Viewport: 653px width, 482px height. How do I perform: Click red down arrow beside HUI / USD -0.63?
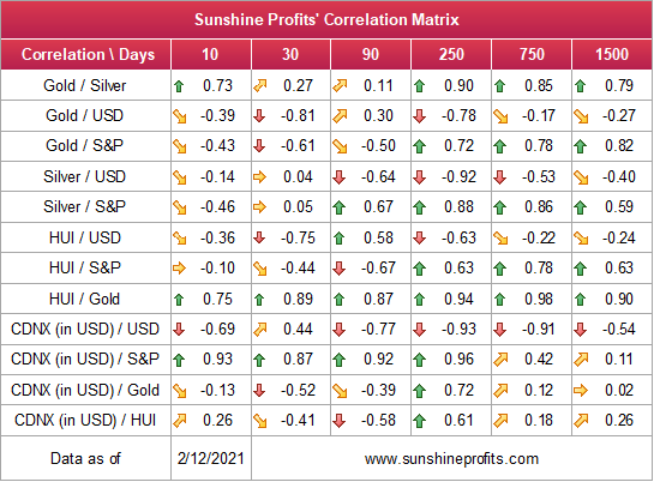coord(419,238)
